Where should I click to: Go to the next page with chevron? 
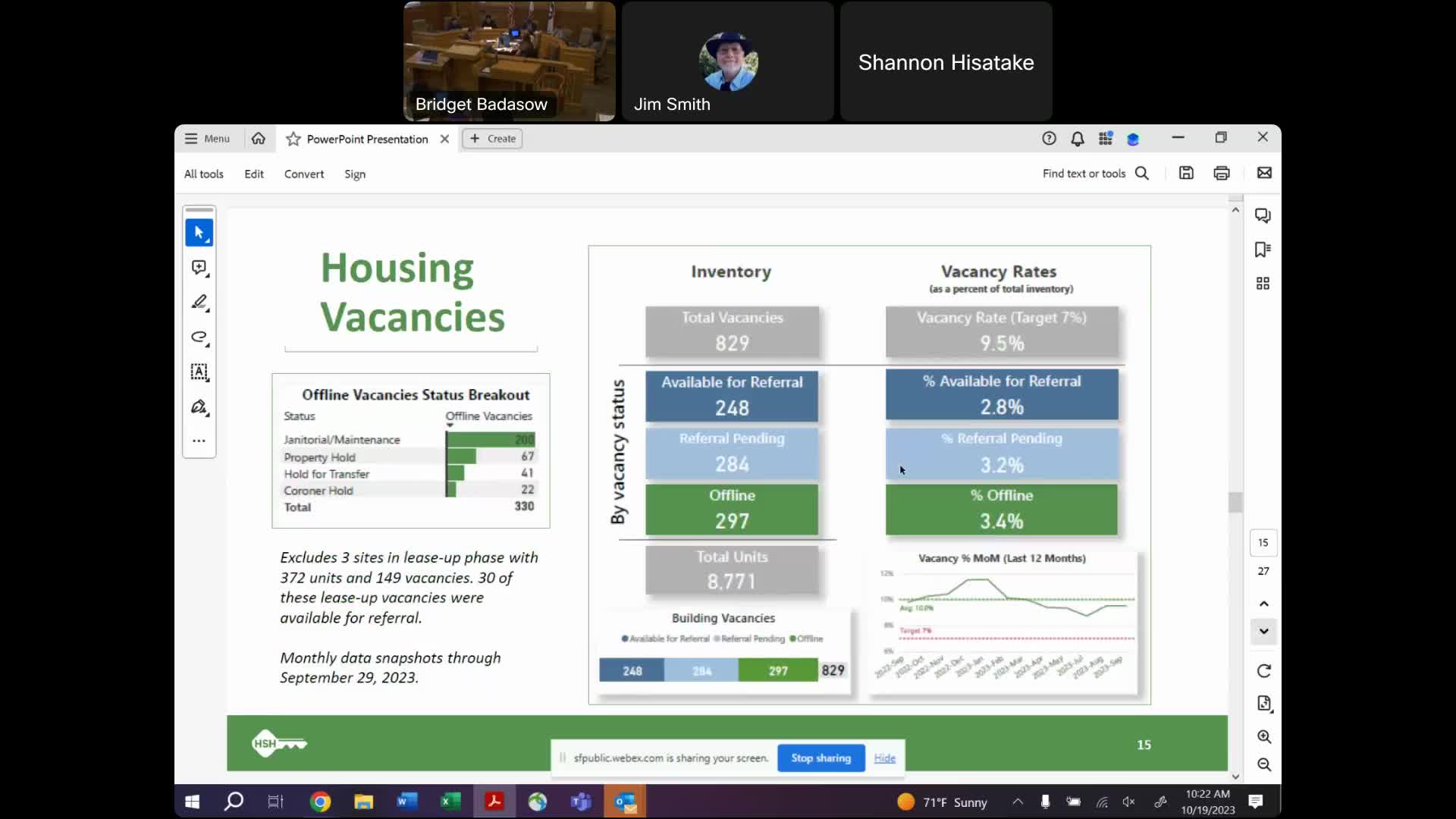point(1263,632)
